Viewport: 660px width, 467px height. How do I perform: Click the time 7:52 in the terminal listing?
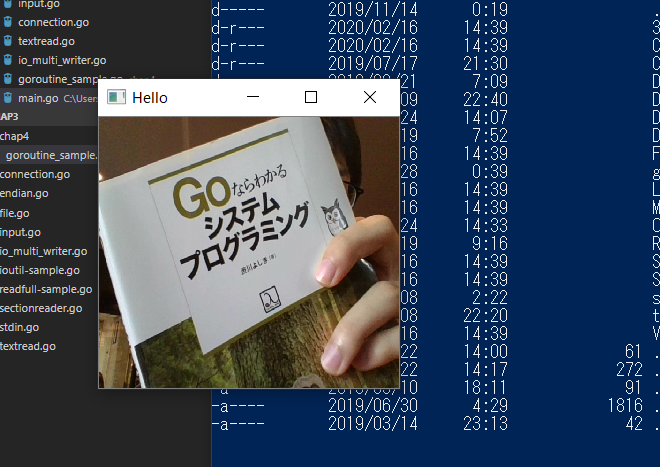pos(490,135)
